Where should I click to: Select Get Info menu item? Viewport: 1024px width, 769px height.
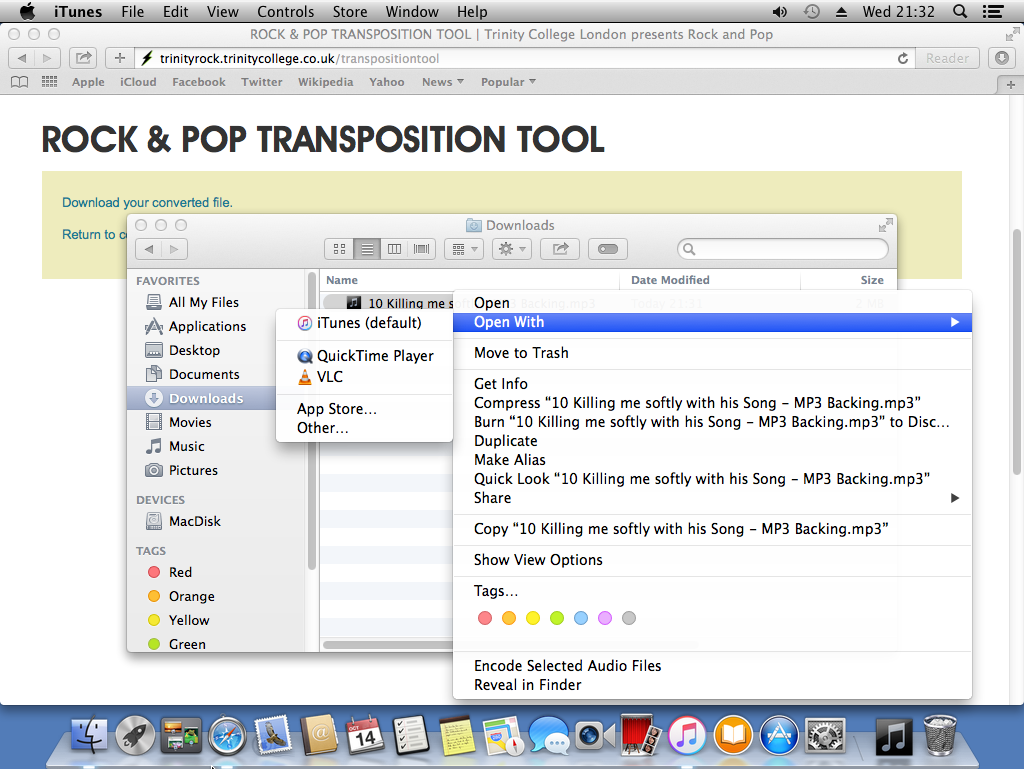click(x=712, y=383)
